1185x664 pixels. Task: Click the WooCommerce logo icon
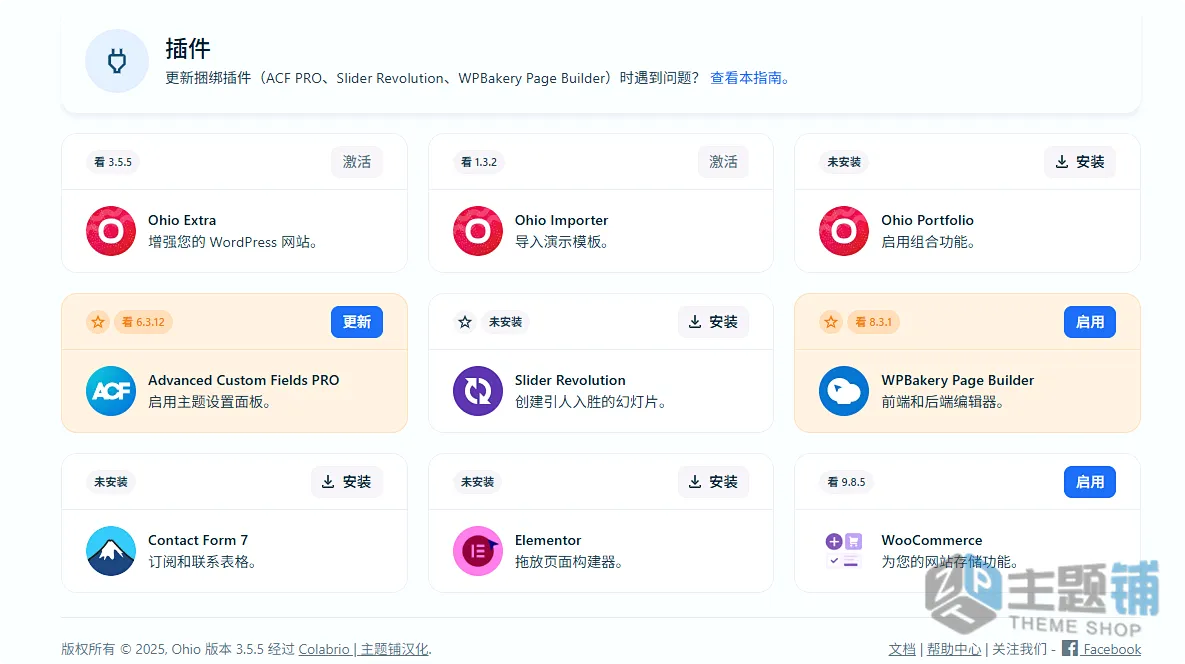[x=844, y=551]
